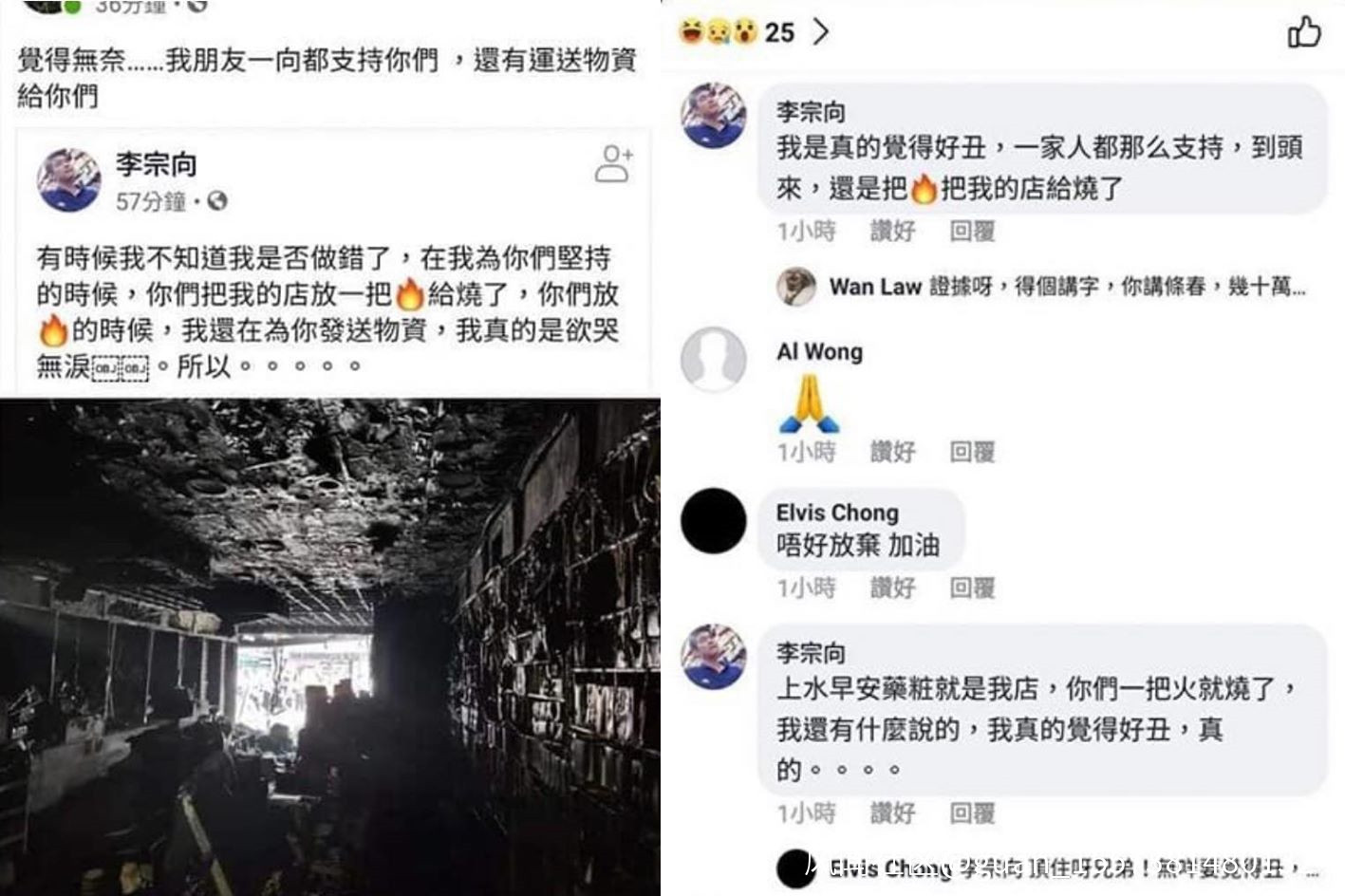
Task: Open Wan Law's small avatar in reply
Action: pos(795,287)
